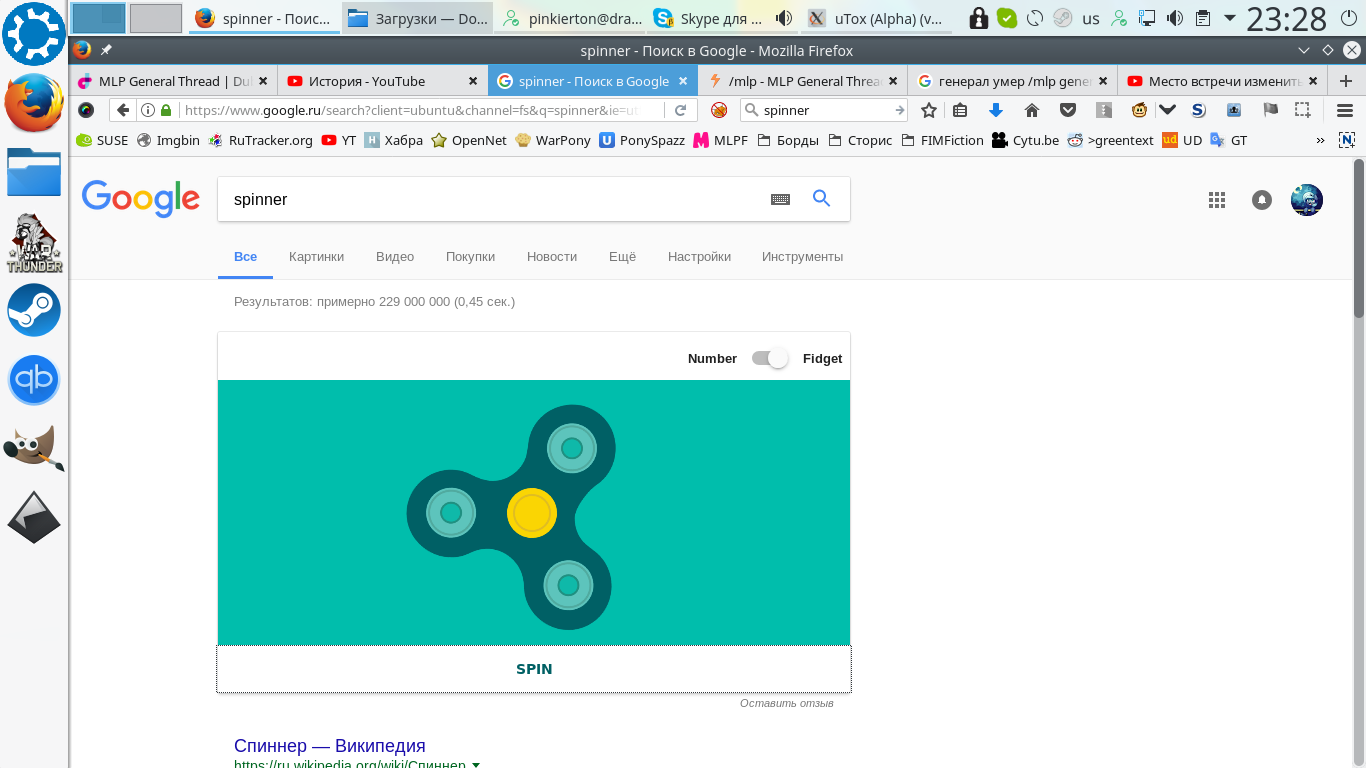Launch War Thunder from the left dock
Screen dimensions: 1366x768
(34, 243)
